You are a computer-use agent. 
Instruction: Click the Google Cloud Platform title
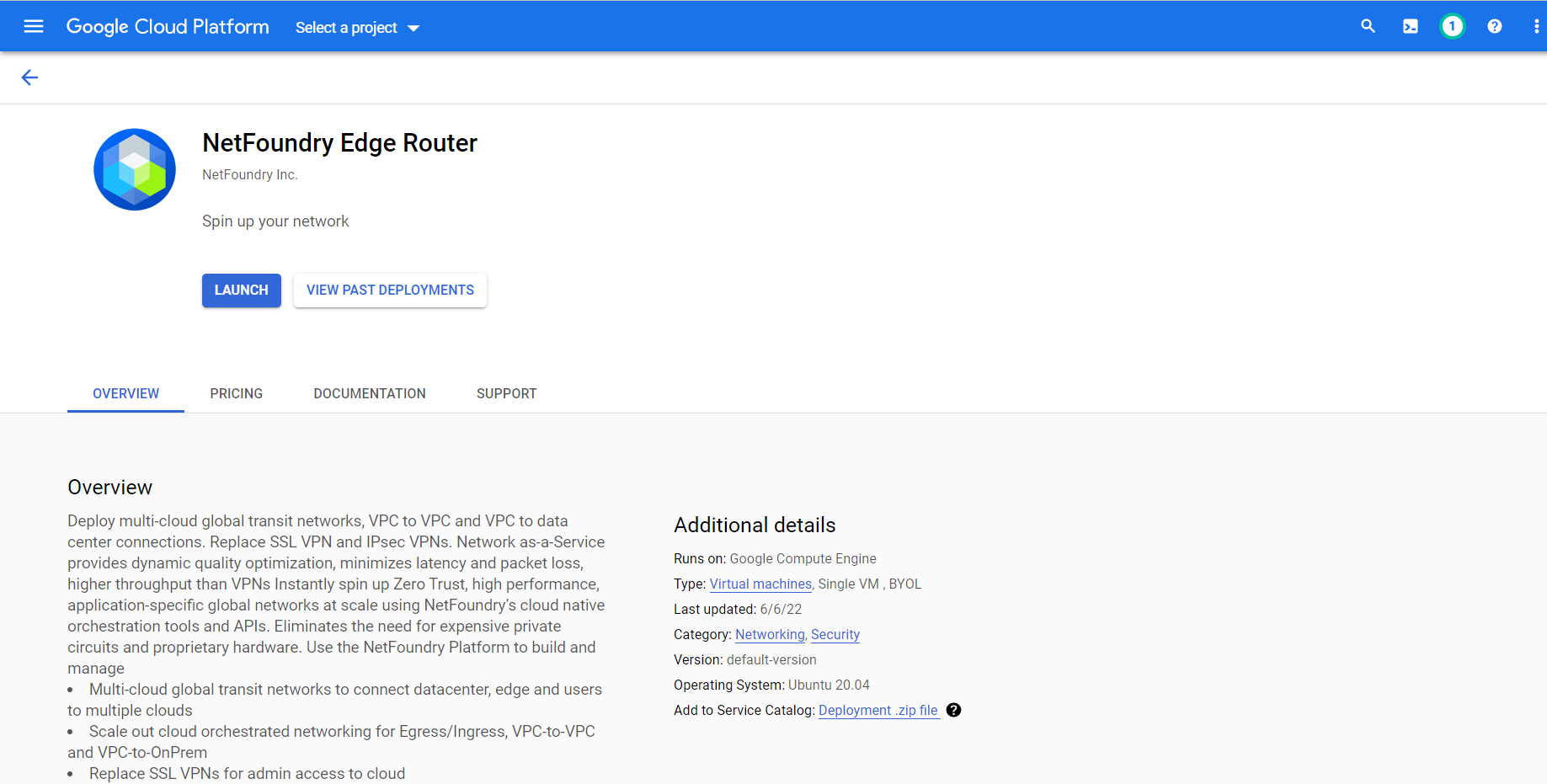click(168, 26)
